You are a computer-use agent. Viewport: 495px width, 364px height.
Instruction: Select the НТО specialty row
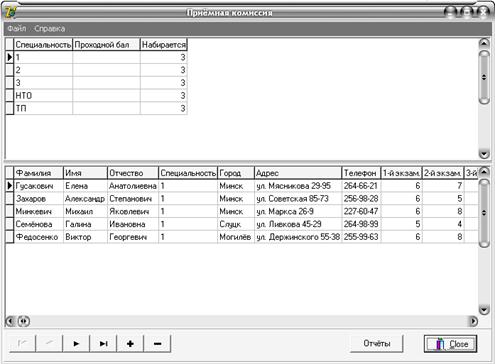click(97, 96)
